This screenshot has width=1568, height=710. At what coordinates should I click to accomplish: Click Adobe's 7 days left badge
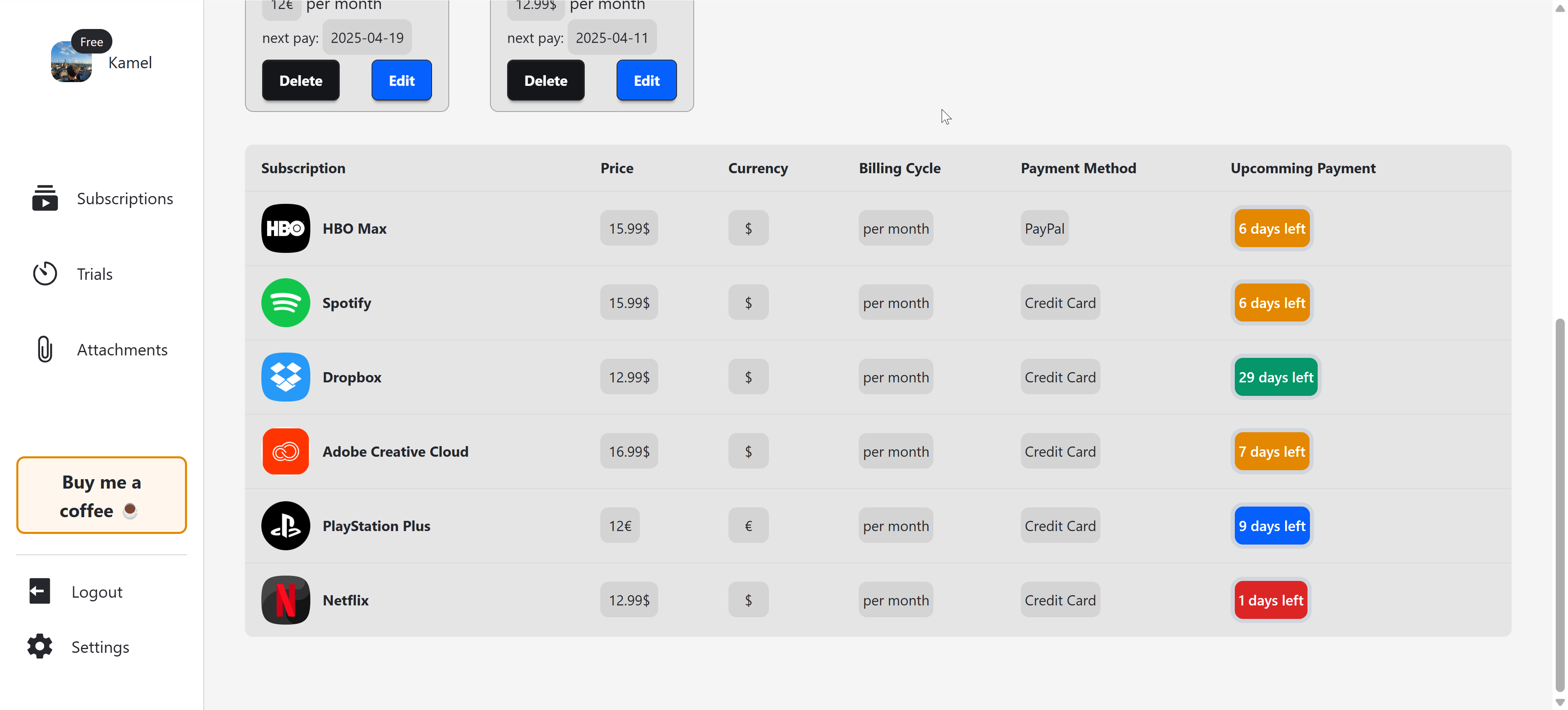click(x=1272, y=451)
